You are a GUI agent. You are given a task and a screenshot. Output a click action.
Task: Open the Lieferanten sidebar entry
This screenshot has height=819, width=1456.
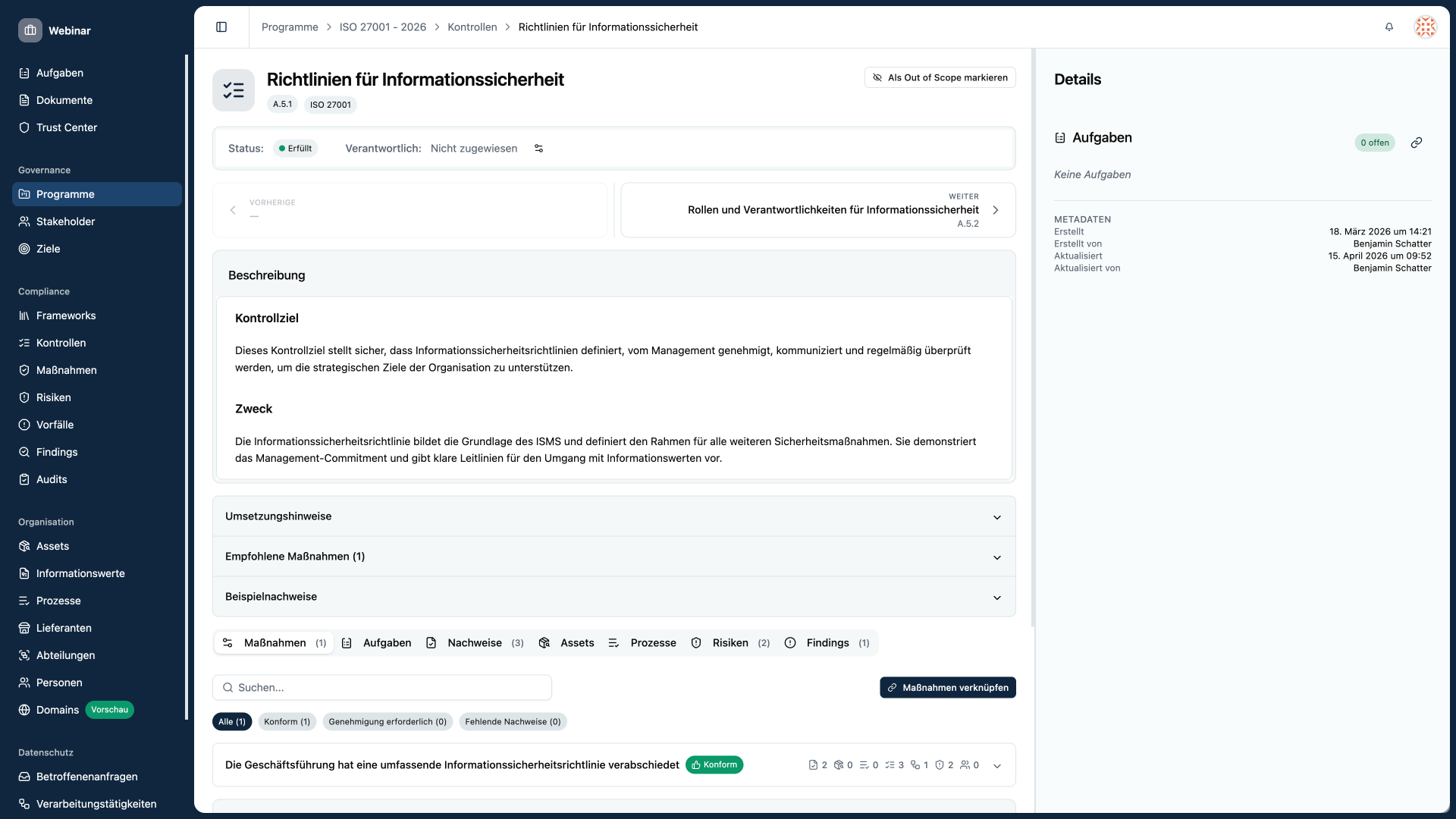[64, 628]
